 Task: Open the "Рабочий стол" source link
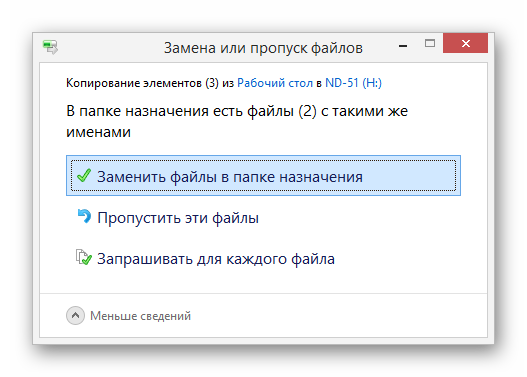click(275, 83)
